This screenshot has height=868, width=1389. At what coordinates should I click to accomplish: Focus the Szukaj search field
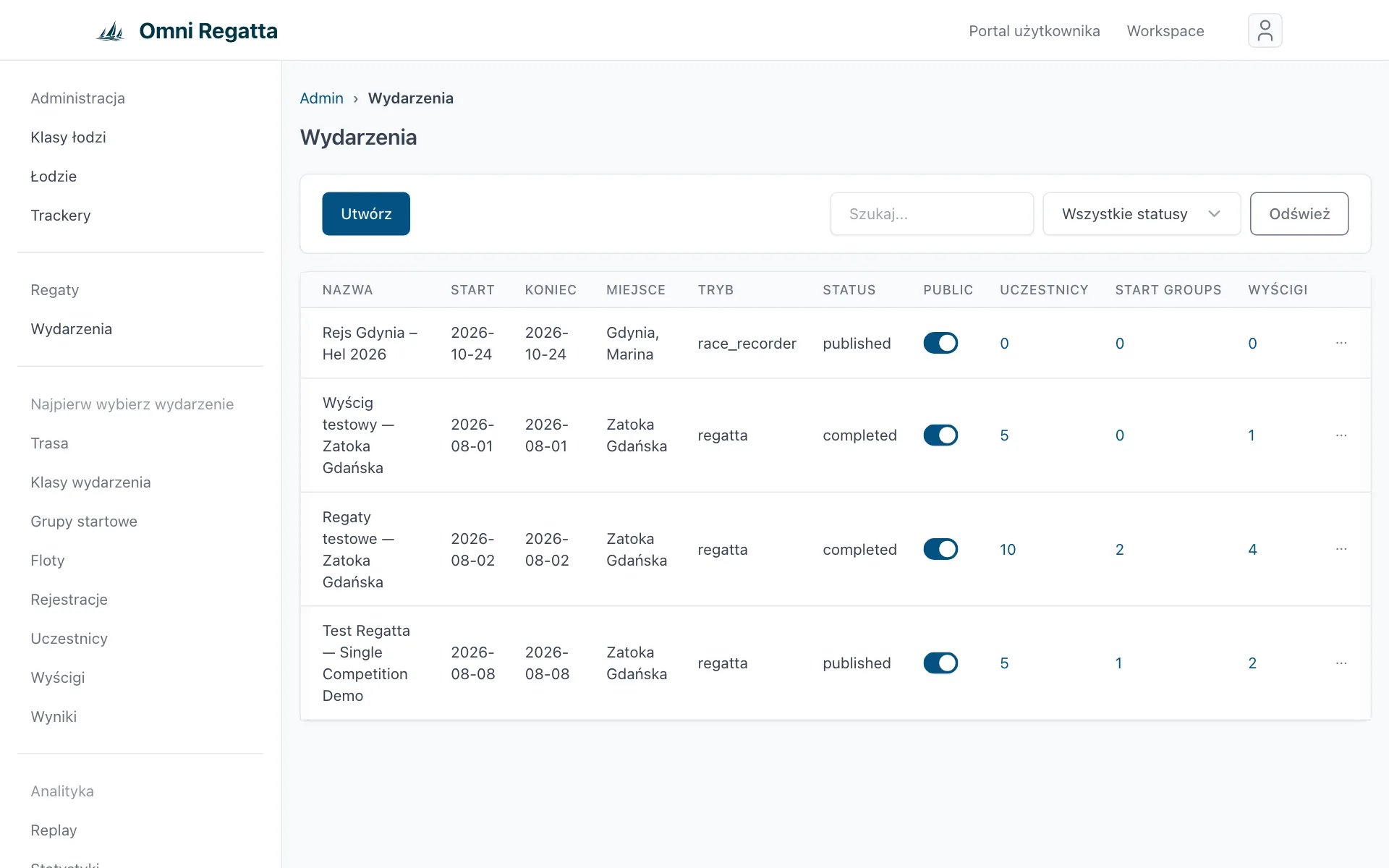(932, 213)
